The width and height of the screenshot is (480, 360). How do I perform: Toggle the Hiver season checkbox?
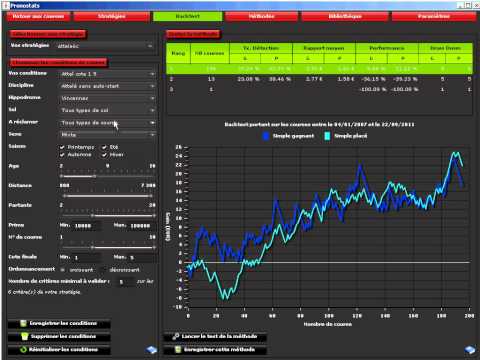[x=104, y=155]
